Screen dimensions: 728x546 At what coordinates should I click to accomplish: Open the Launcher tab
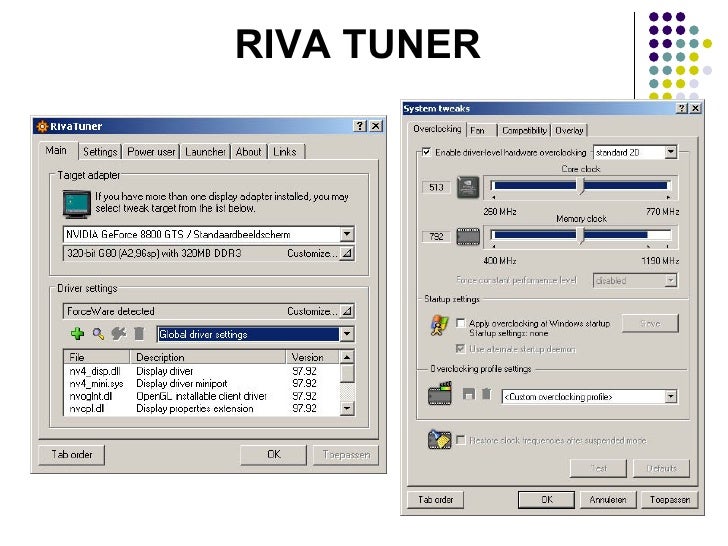[x=205, y=152]
